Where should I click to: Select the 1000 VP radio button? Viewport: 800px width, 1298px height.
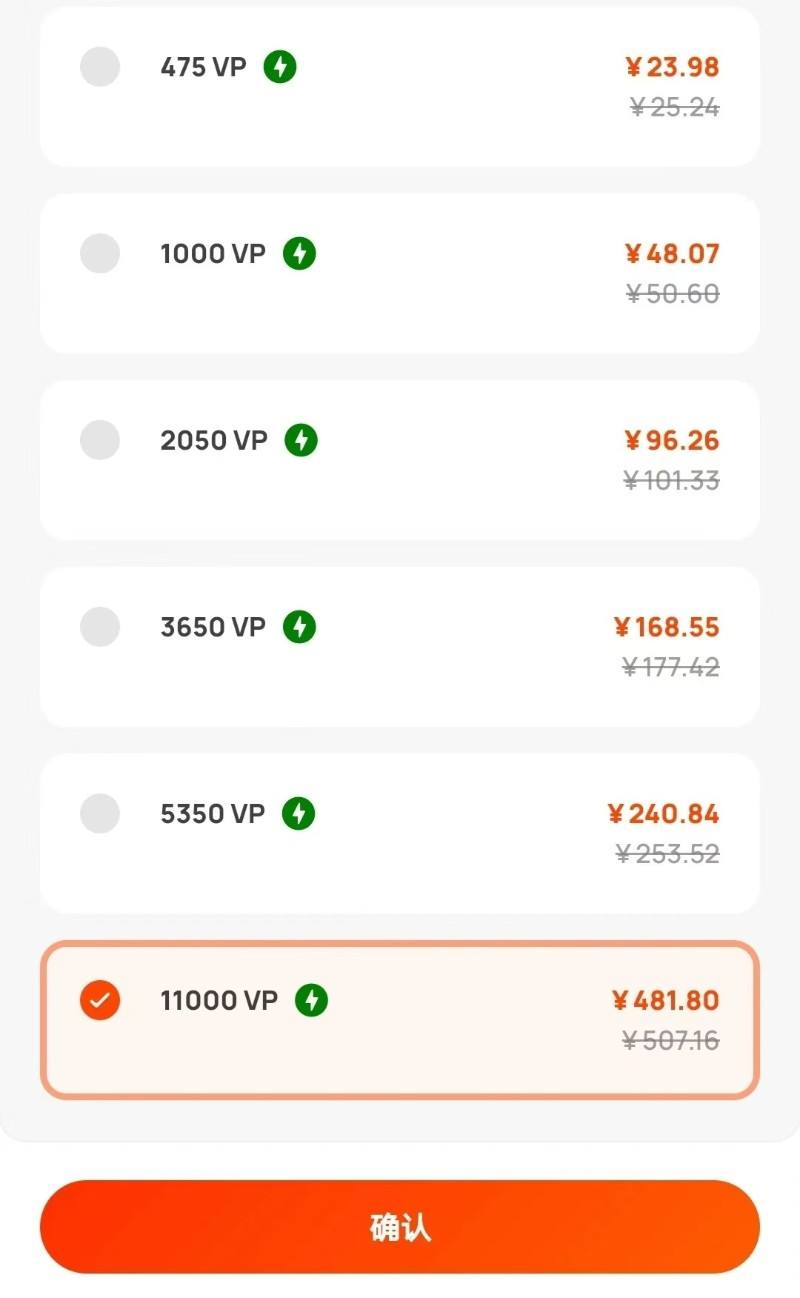click(100, 254)
